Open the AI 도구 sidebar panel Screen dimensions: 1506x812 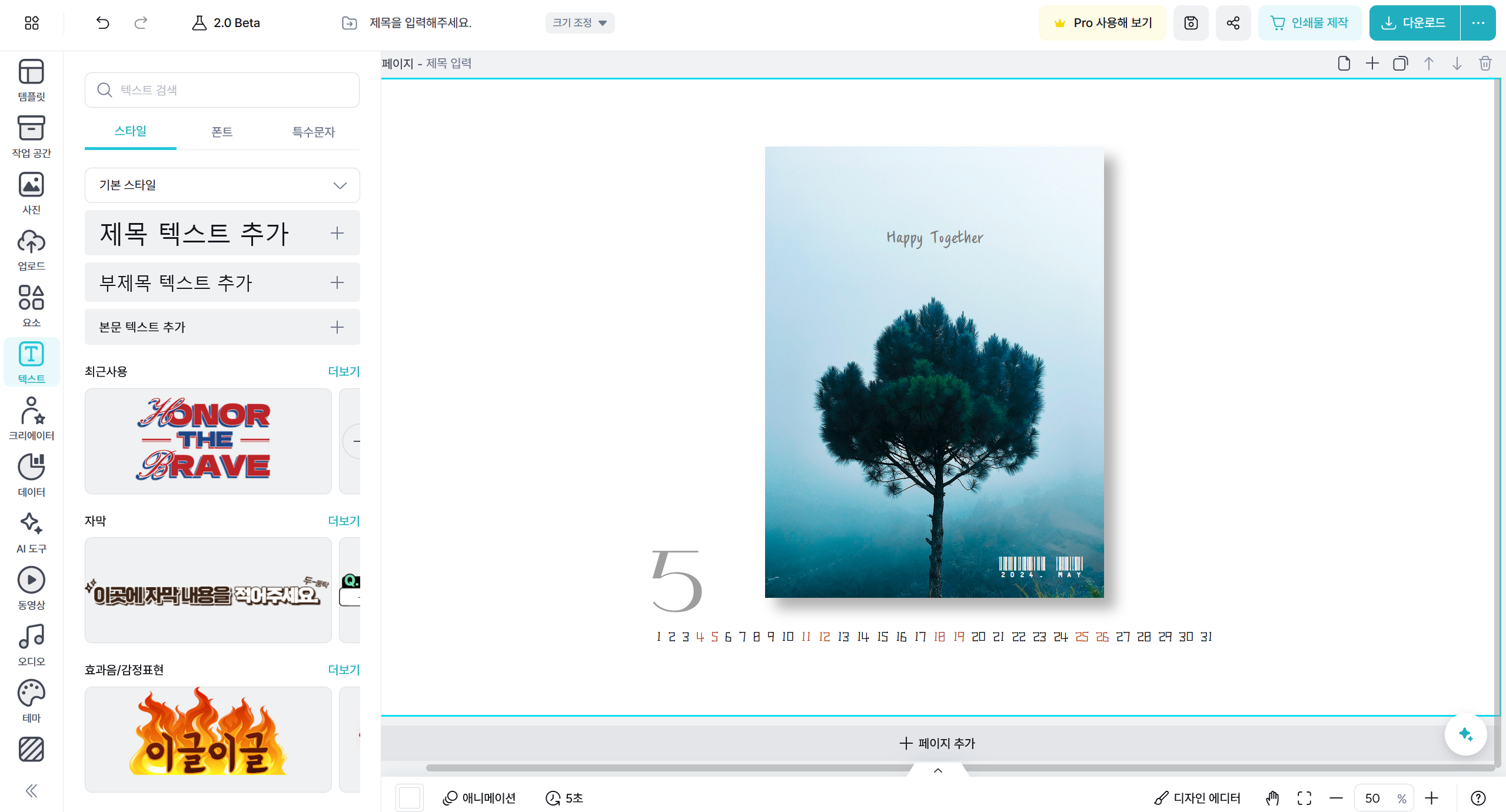pyautogui.click(x=31, y=532)
